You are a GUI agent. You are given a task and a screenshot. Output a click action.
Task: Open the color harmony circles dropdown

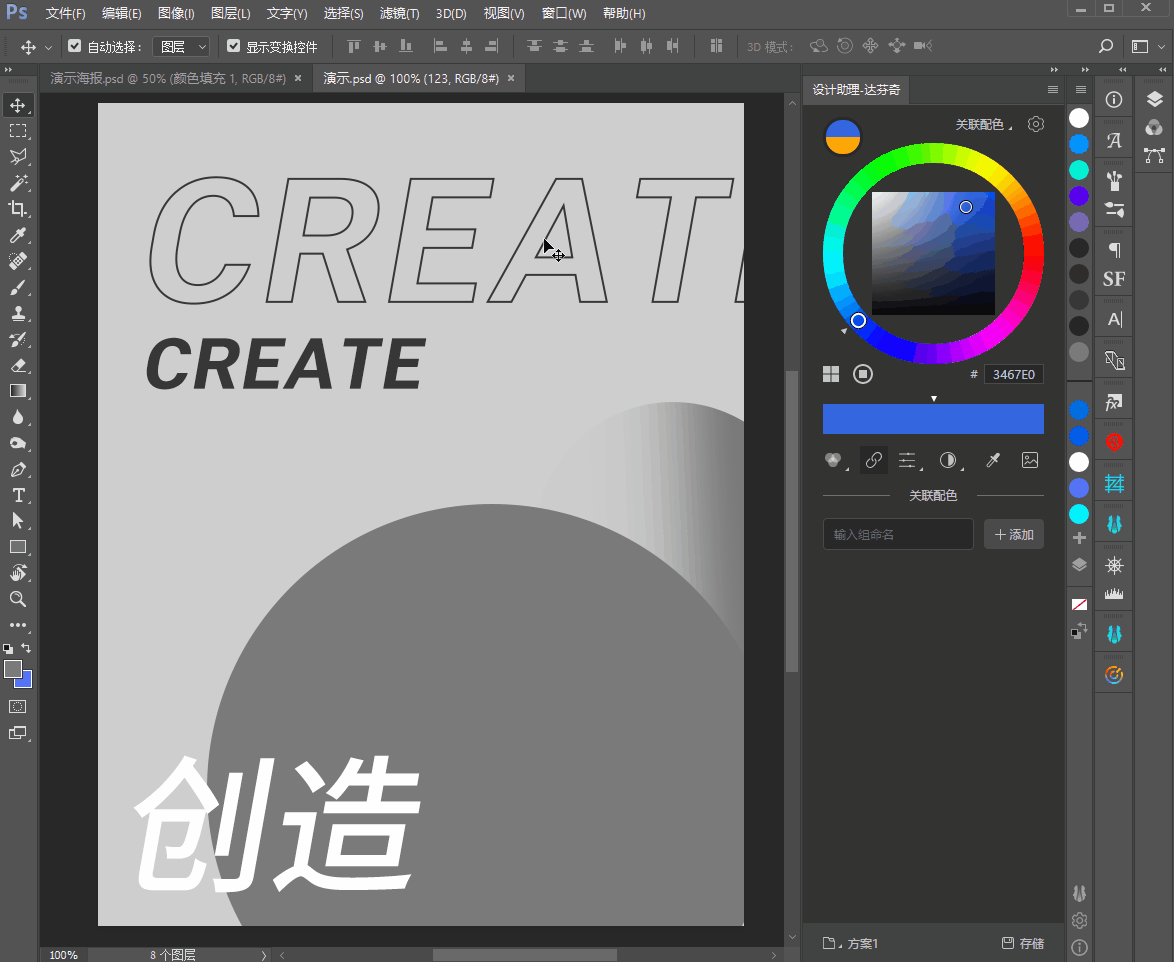tap(836, 460)
